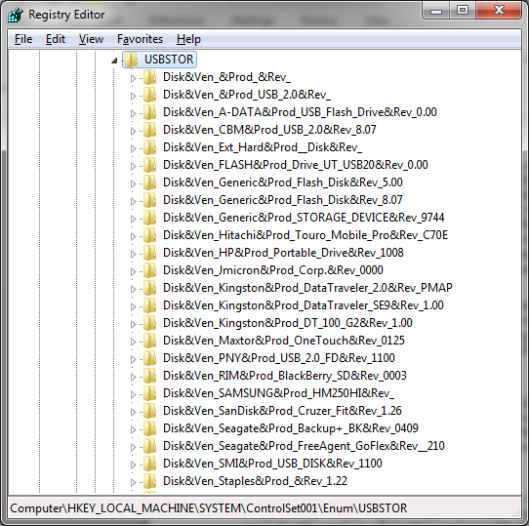
Task: Click folder icon of SAMSUNG HM250HI key
Action: 149,393
